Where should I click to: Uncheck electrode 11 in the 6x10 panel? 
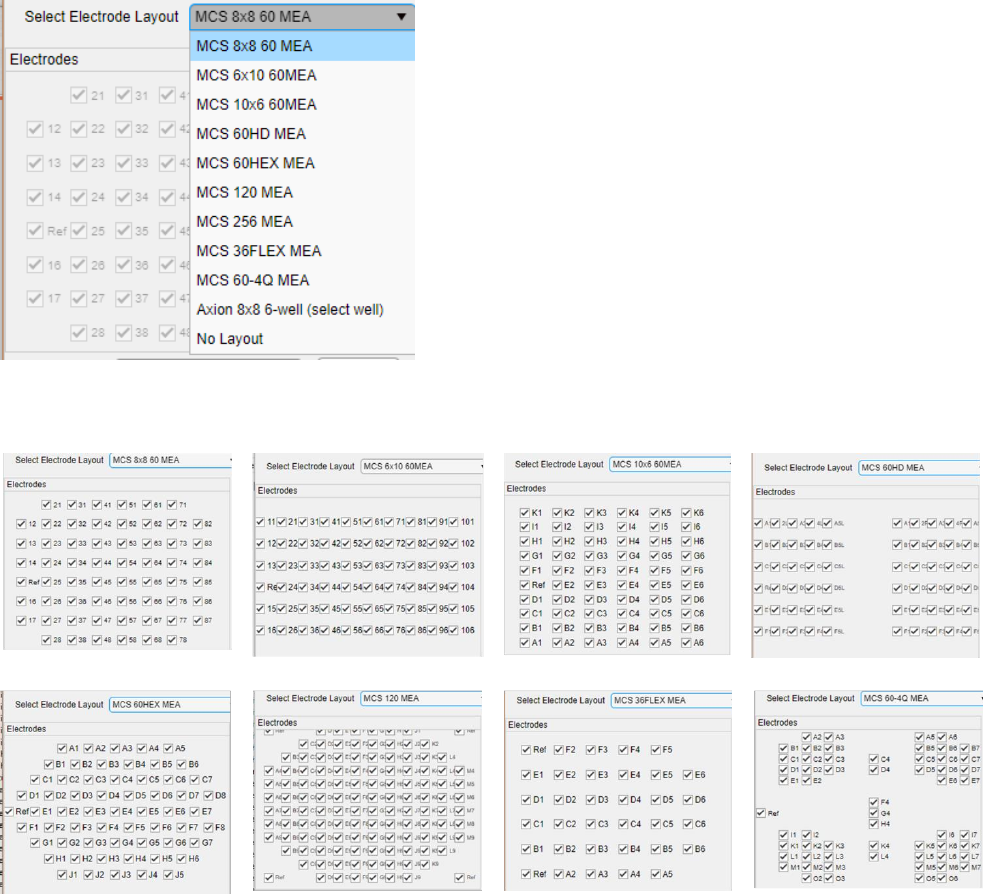click(260, 522)
